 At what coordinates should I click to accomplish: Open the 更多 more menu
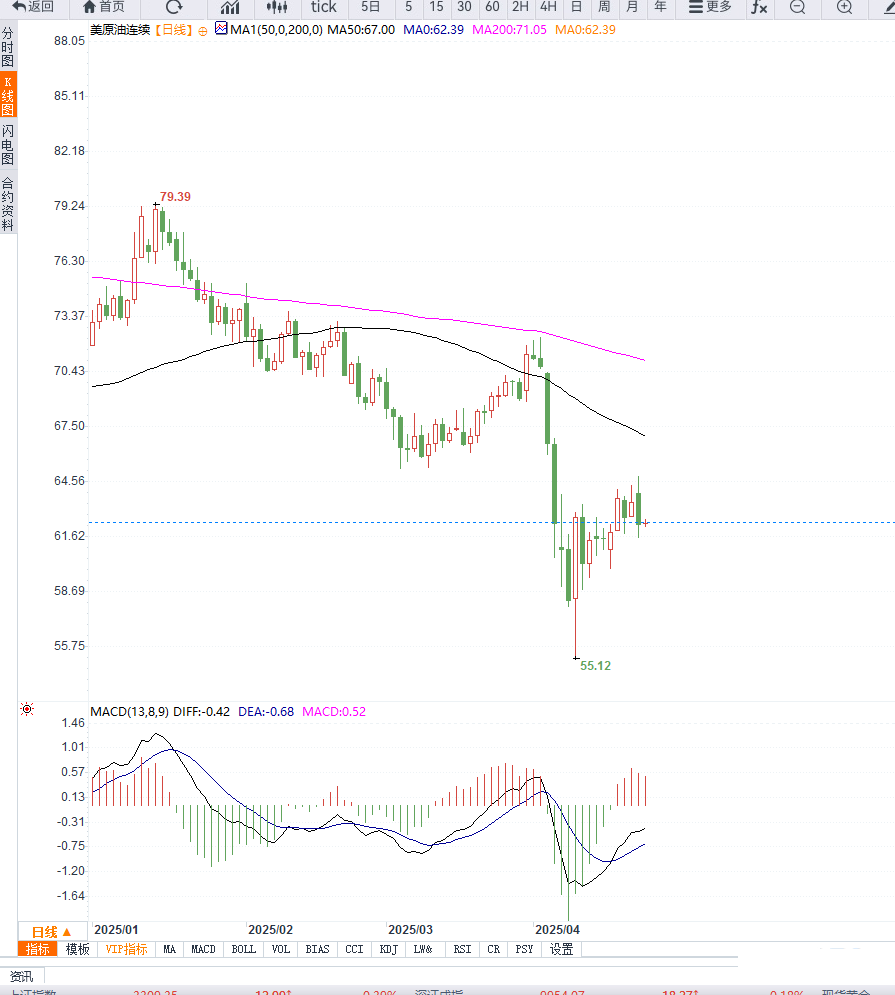710,7
